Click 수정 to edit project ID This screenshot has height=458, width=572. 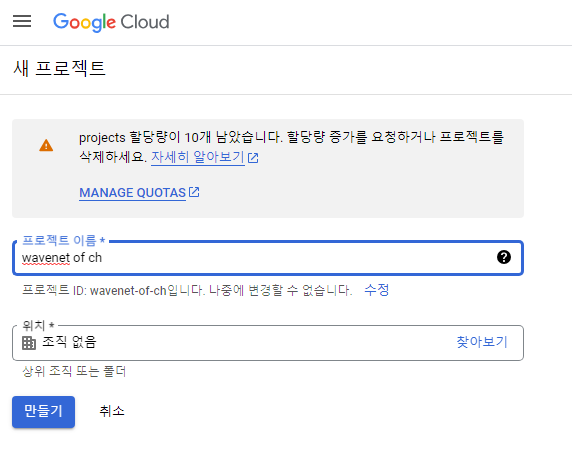point(376,290)
